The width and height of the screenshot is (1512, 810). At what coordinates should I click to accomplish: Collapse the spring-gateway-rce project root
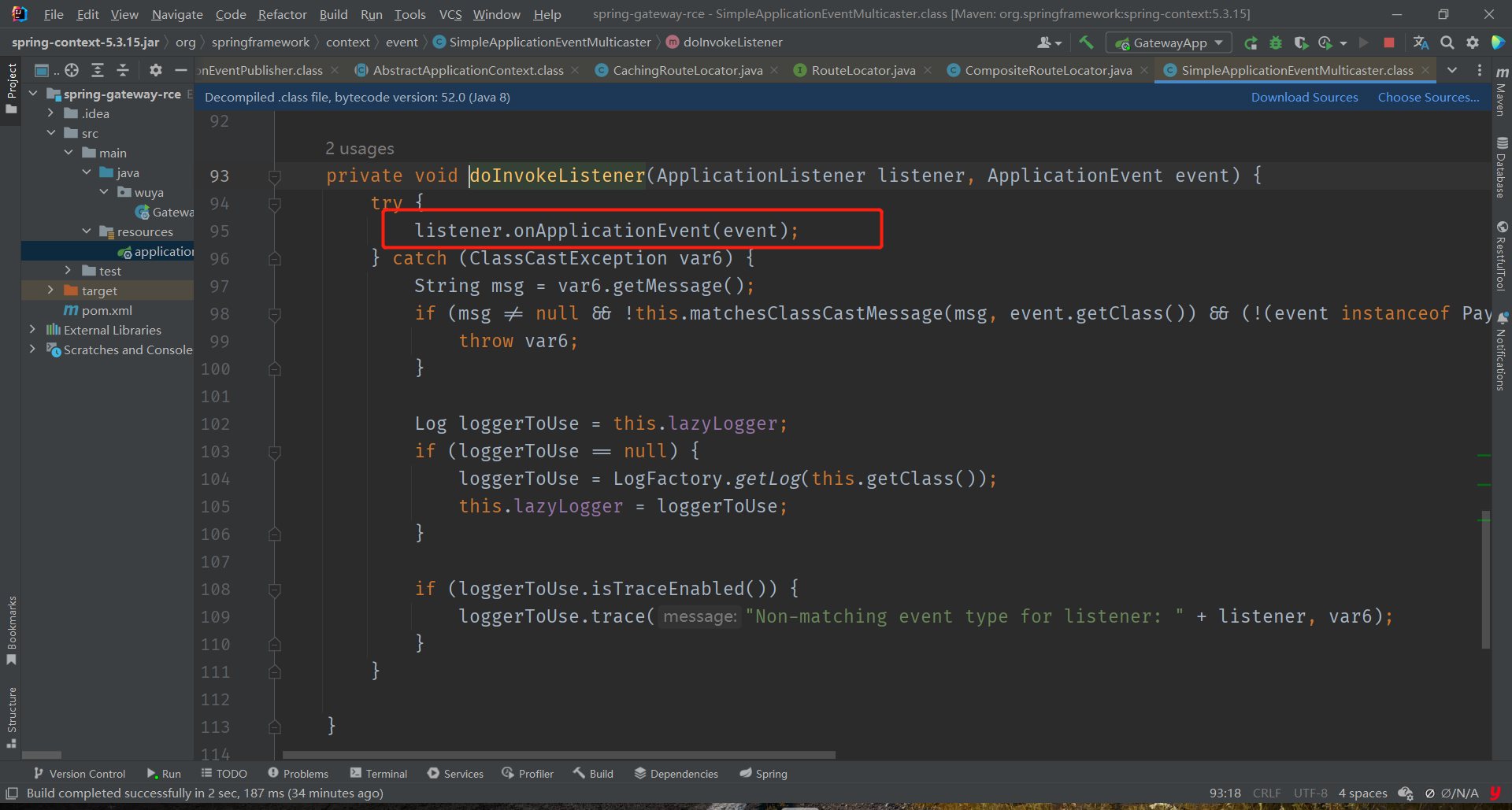pos(33,94)
